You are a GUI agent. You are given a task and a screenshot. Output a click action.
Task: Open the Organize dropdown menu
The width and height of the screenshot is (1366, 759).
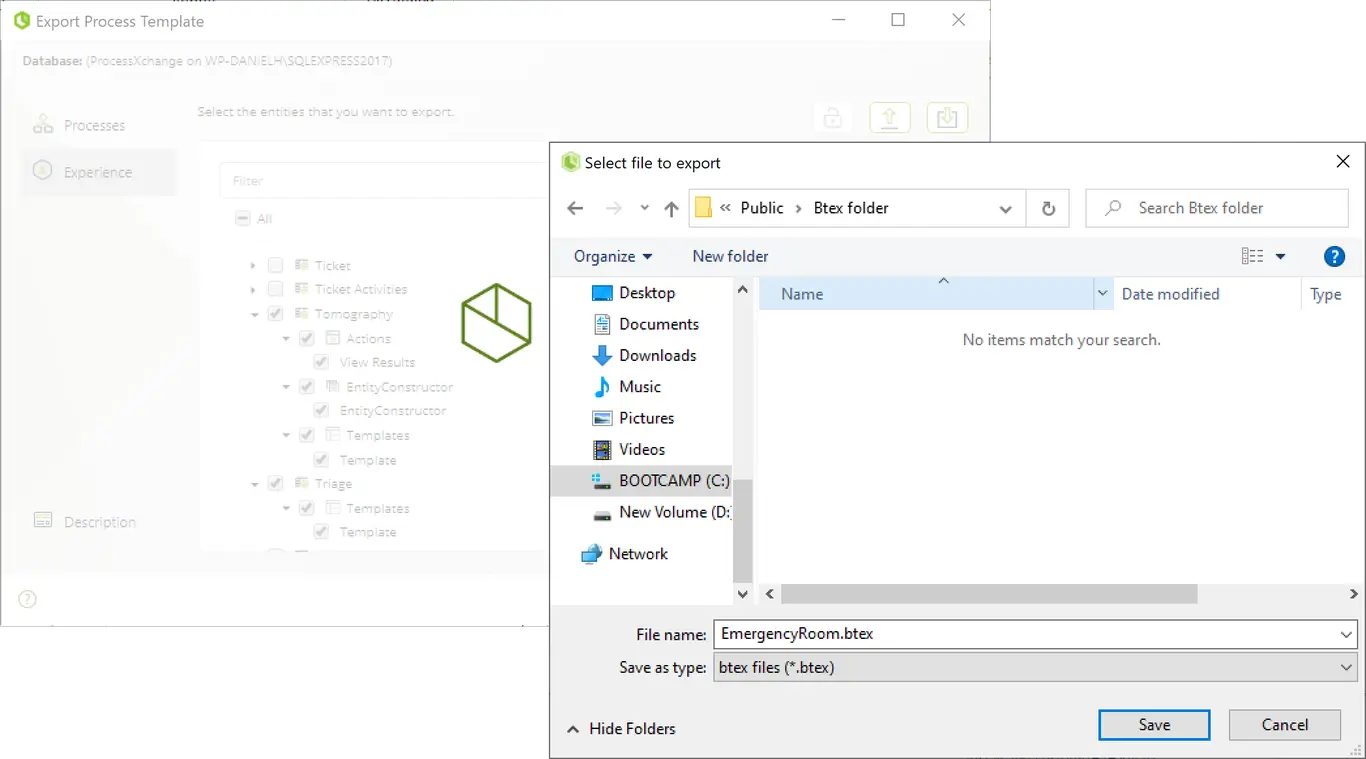613,256
